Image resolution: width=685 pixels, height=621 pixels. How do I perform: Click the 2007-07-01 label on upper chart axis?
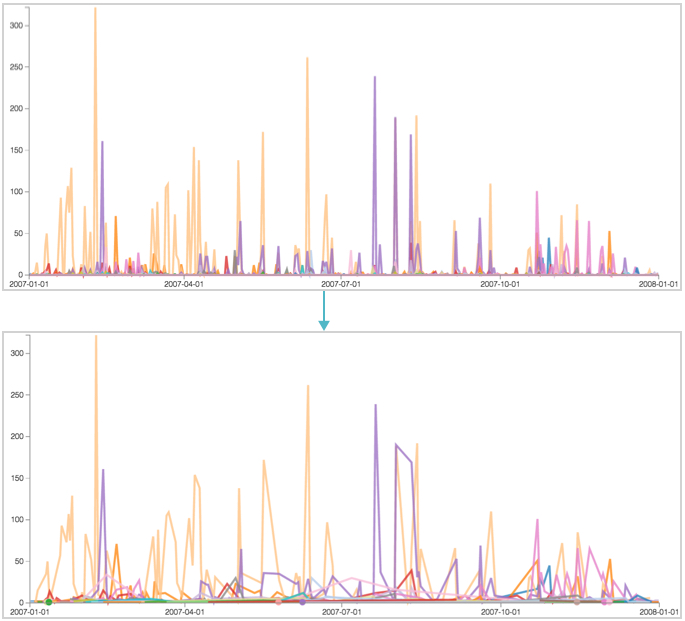coord(342,284)
